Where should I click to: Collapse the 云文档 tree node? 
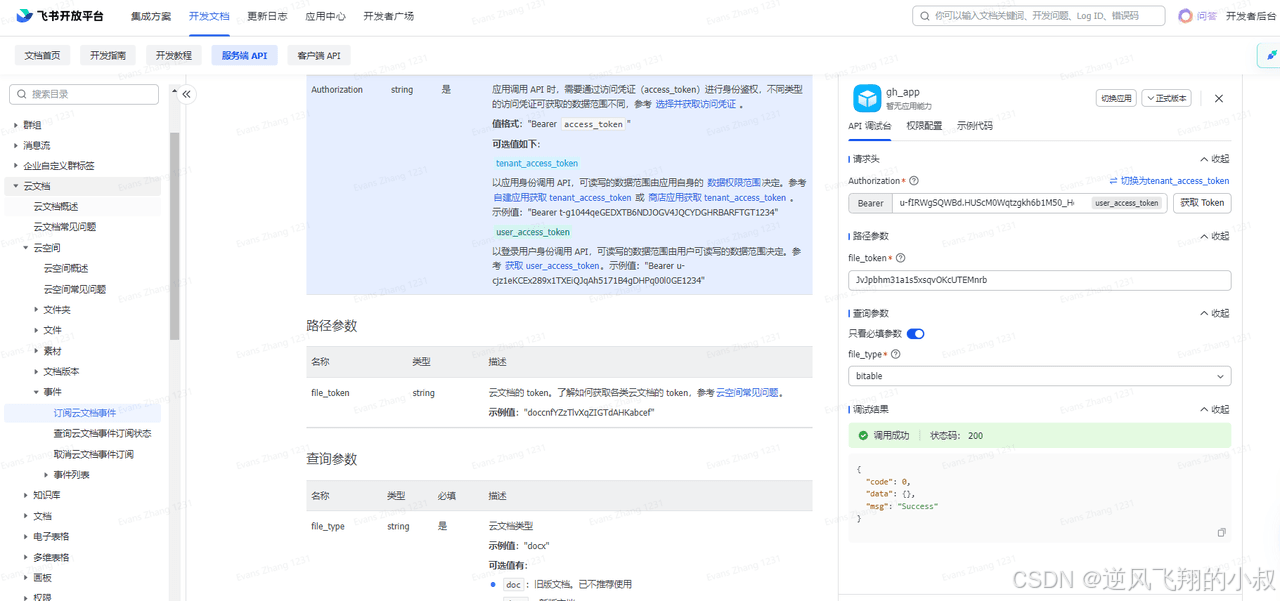16,186
